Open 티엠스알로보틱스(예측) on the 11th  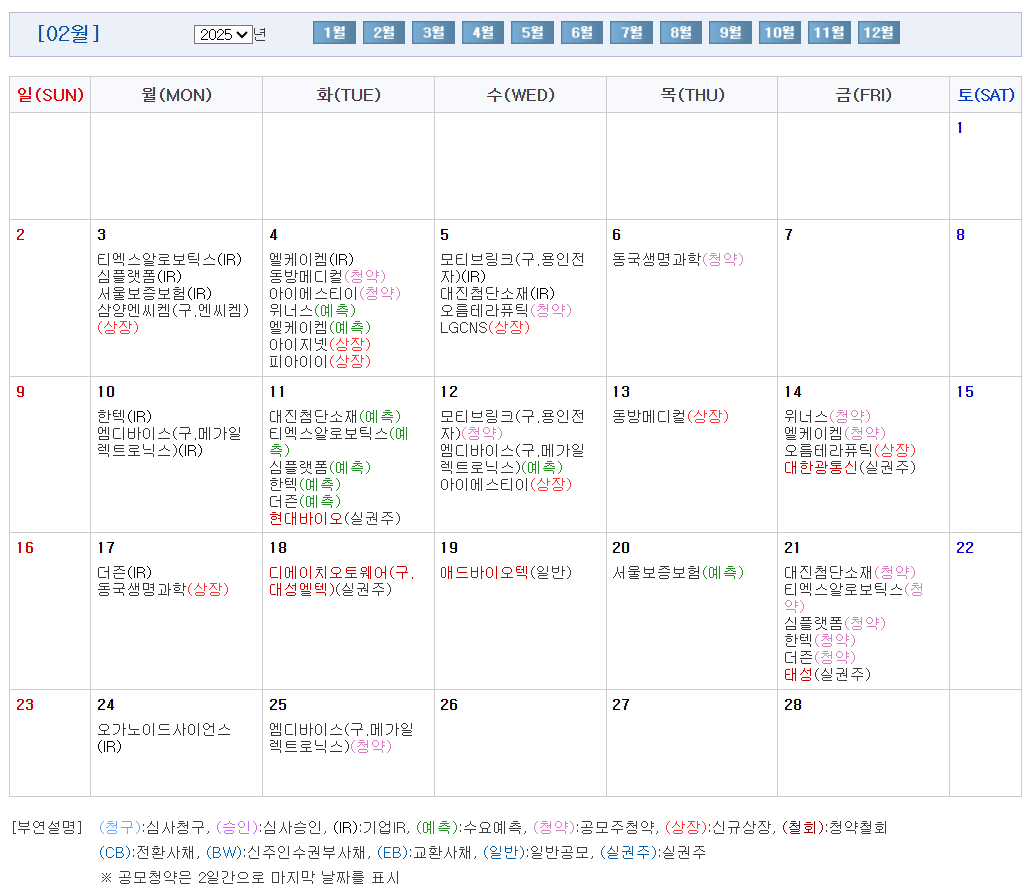339,442
